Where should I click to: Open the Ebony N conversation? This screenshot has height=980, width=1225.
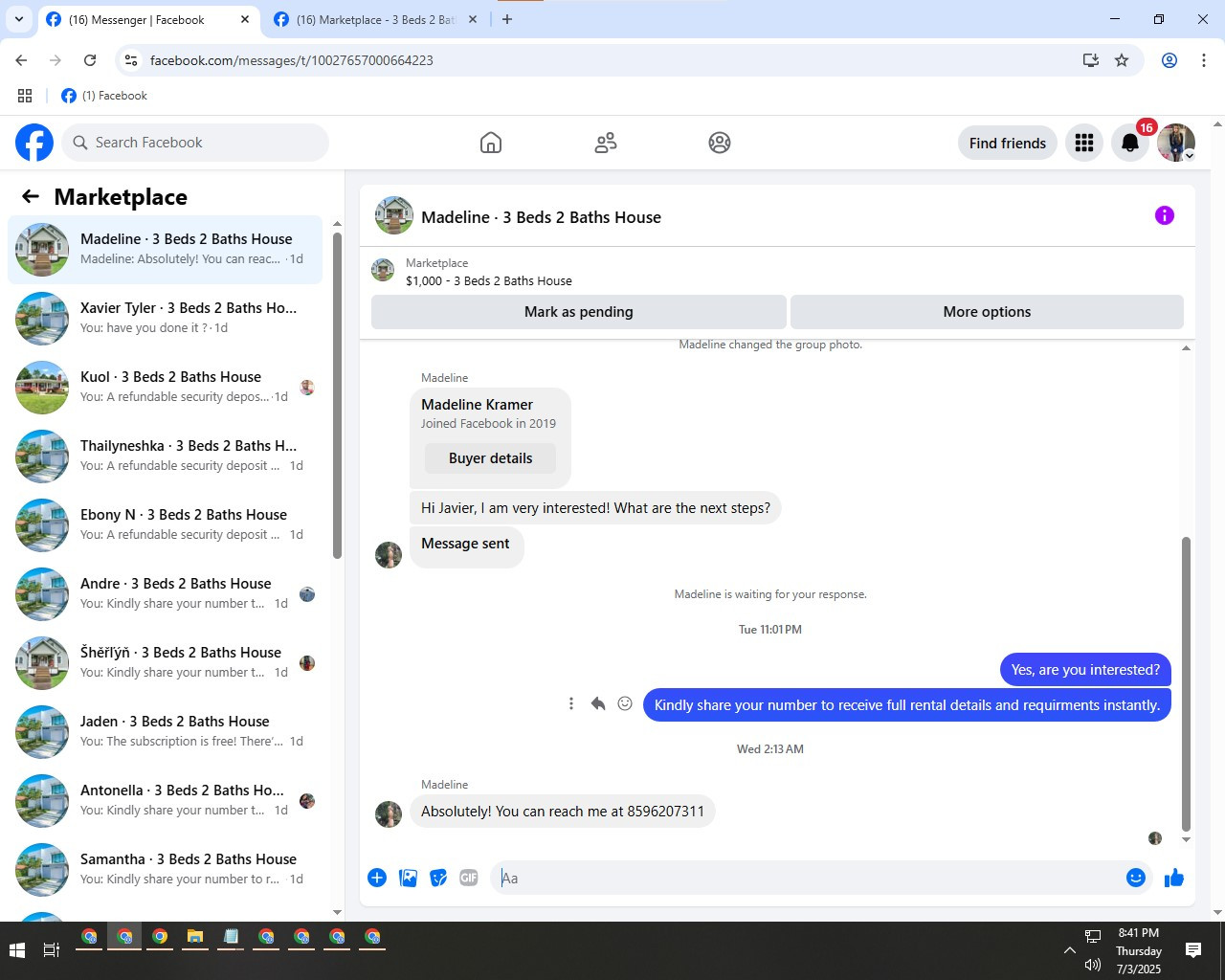pyautogui.click(x=166, y=525)
